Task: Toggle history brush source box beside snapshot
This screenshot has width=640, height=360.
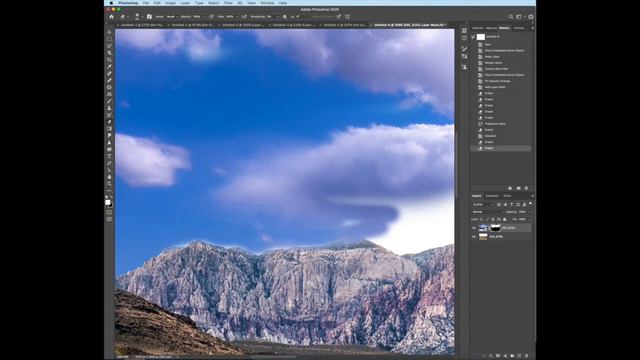Action: (x=473, y=37)
